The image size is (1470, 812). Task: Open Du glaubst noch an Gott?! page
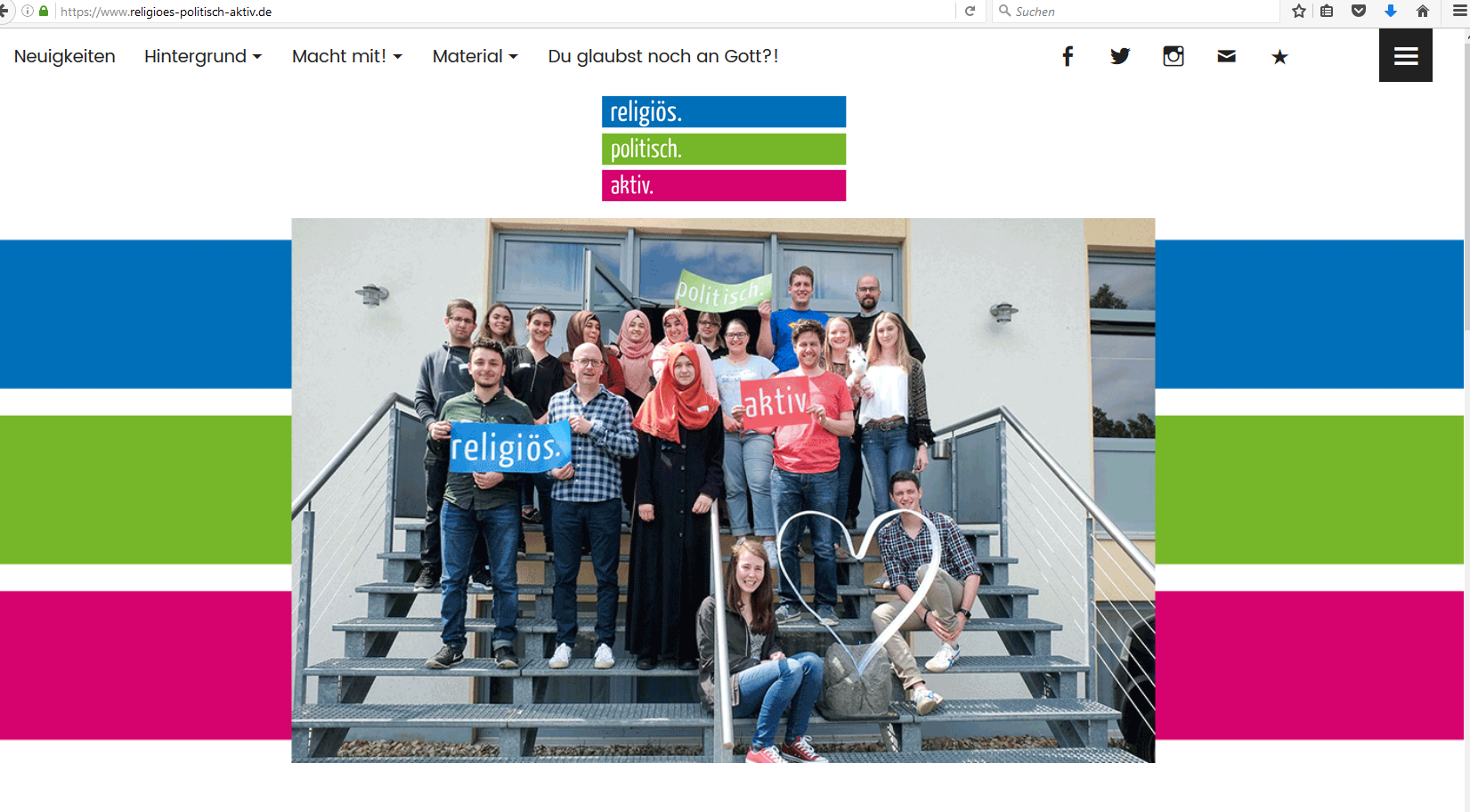[663, 56]
